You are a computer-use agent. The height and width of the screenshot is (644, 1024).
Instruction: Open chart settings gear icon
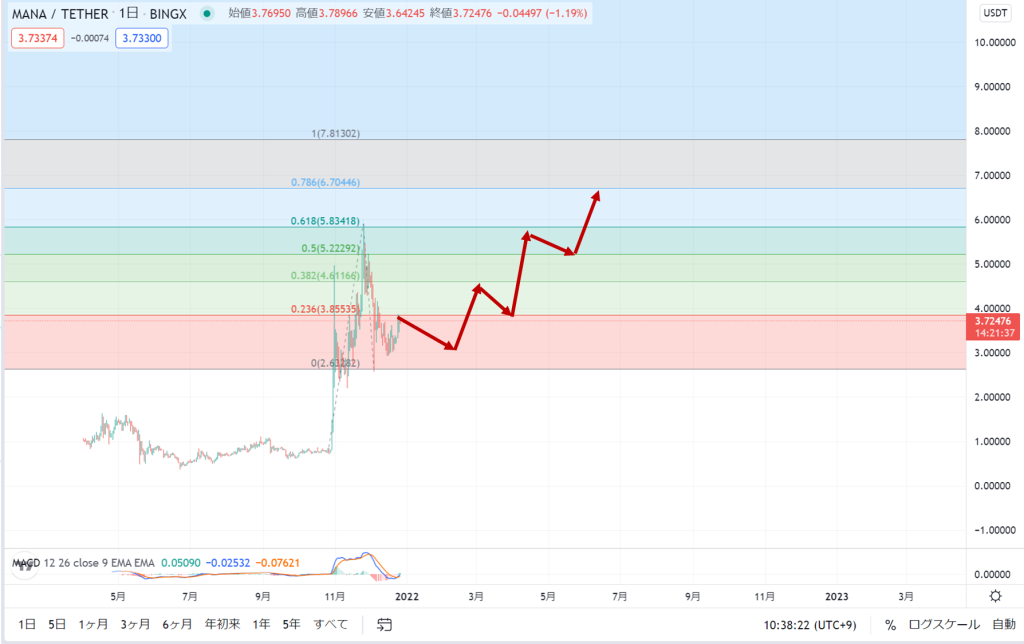tap(995, 596)
